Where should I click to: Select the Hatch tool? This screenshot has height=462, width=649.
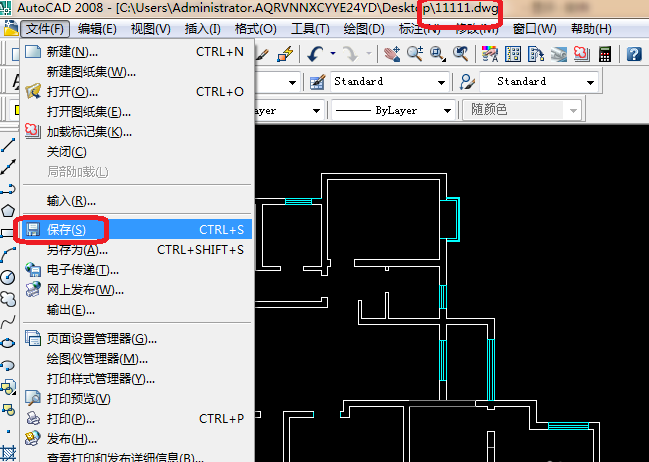click(x=8, y=453)
